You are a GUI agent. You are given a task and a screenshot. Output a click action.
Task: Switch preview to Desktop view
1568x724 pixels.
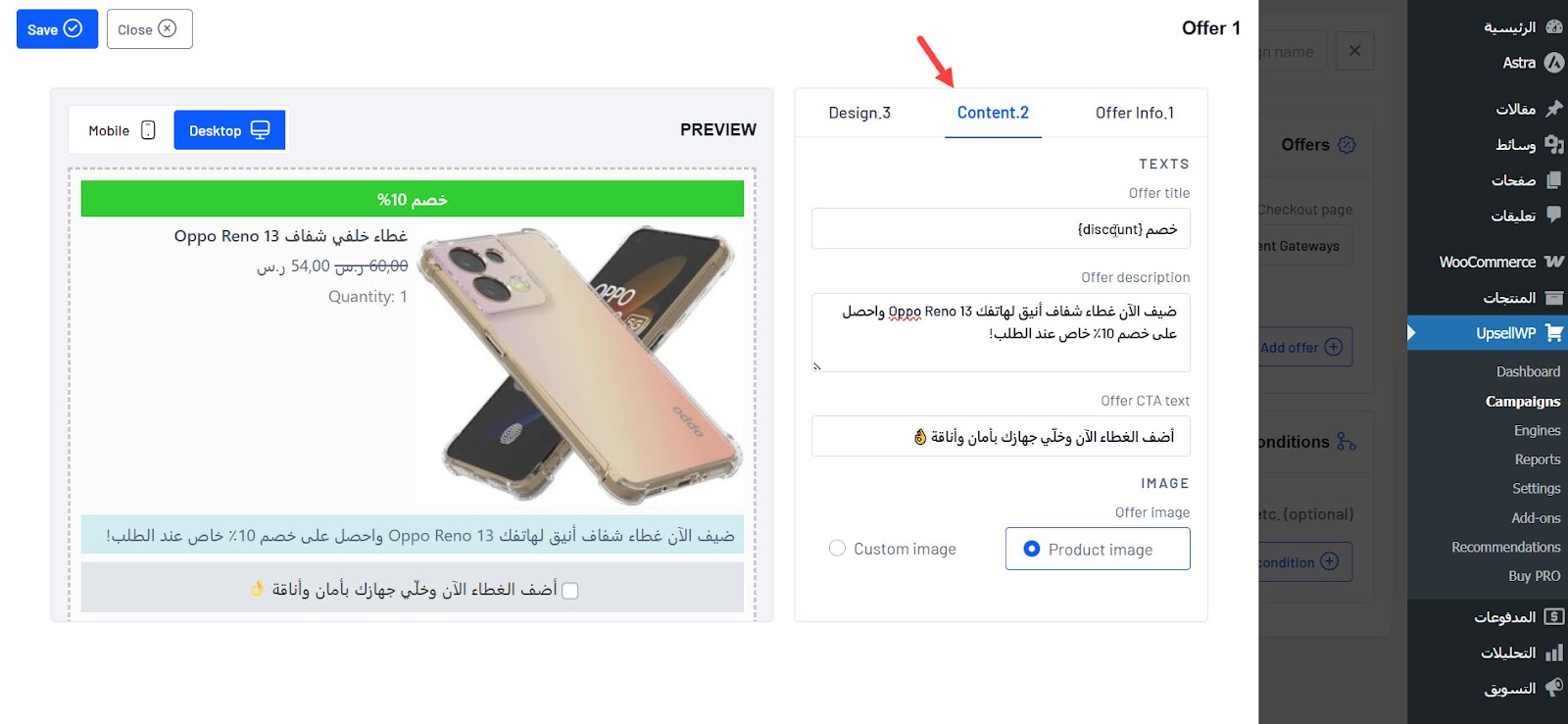click(x=229, y=130)
